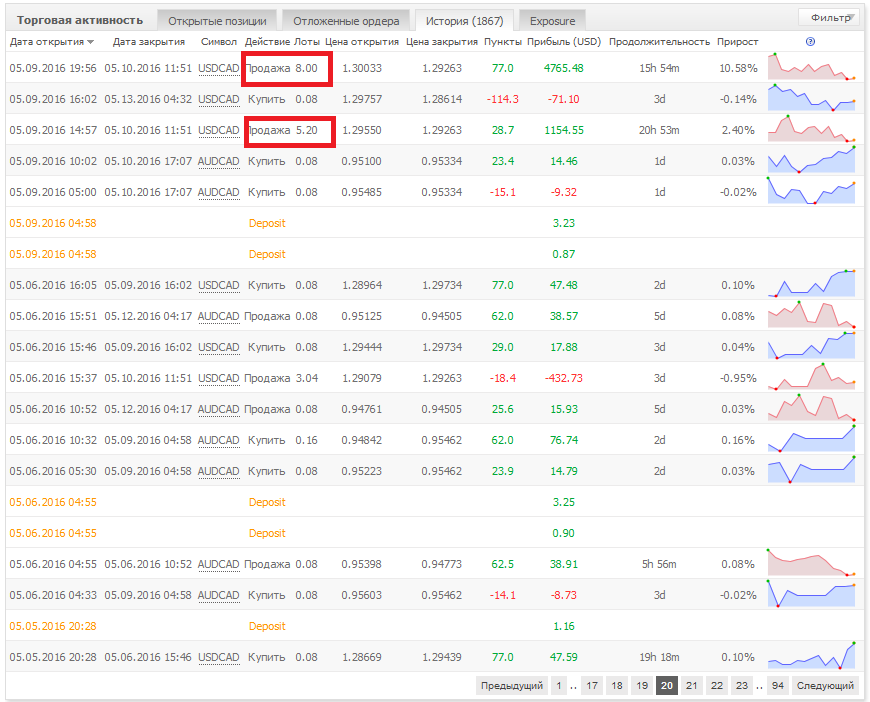Open USDCAD link in -71.10 profit row

(219, 99)
